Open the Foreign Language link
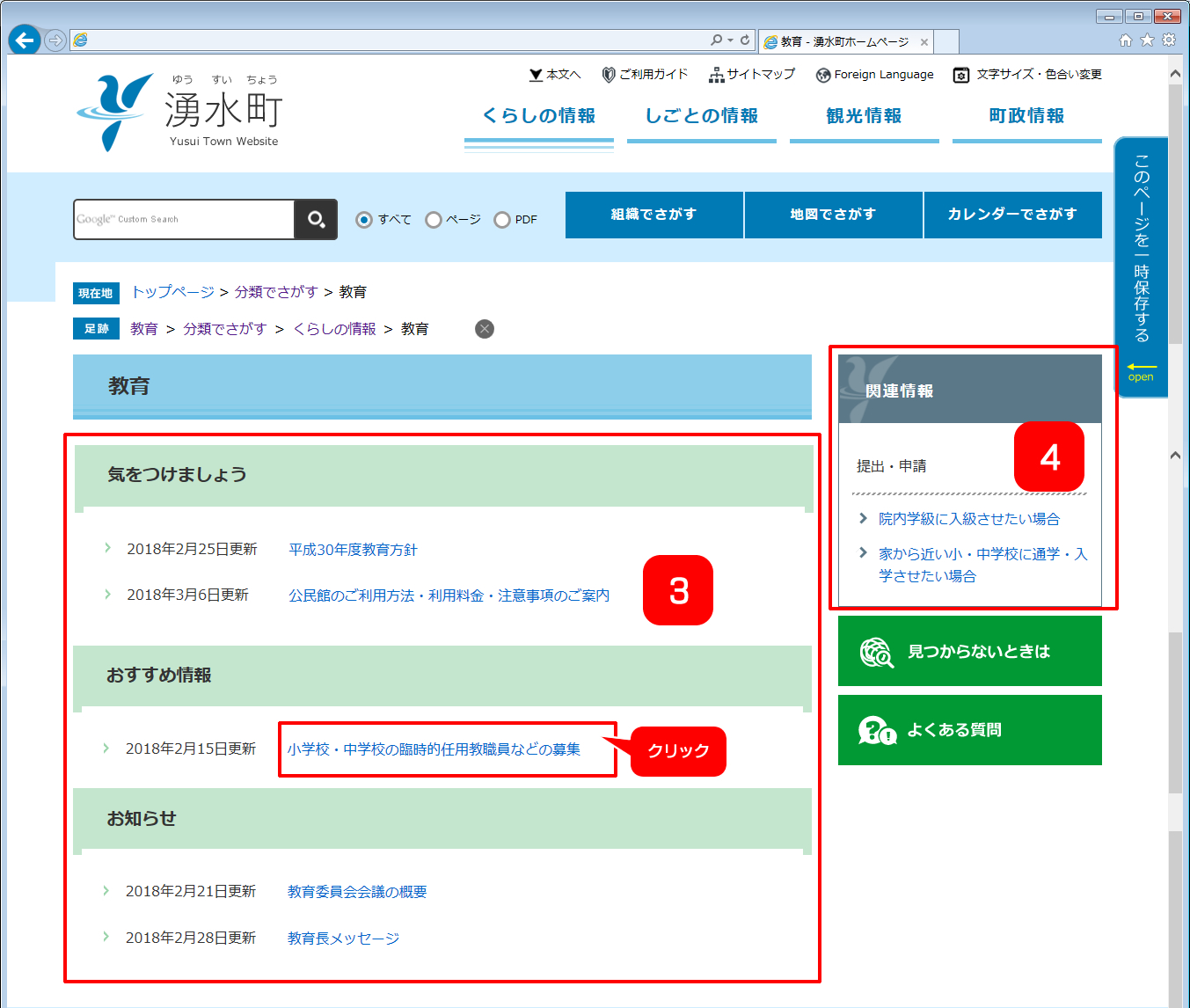Viewport: 1190px width, 1008px height. point(875,75)
